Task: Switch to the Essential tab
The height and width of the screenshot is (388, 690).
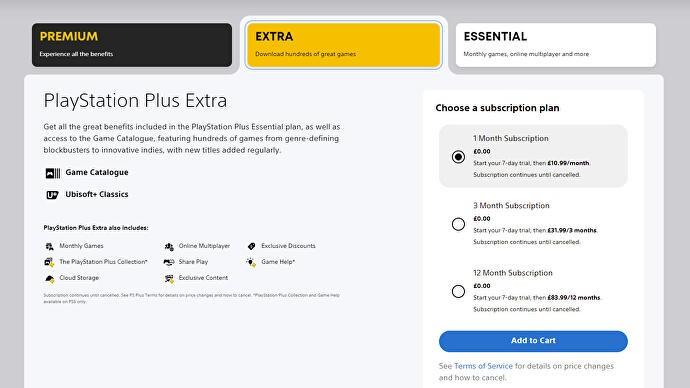Action: click(x=556, y=45)
